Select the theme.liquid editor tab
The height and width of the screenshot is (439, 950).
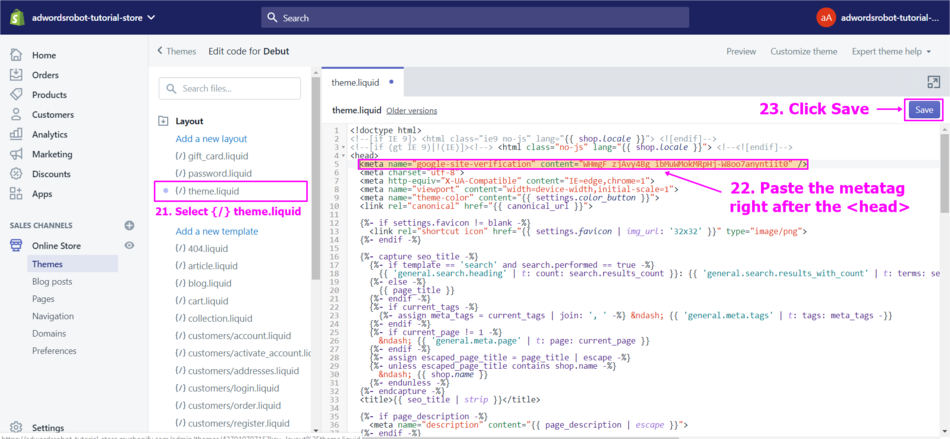tap(356, 82)
